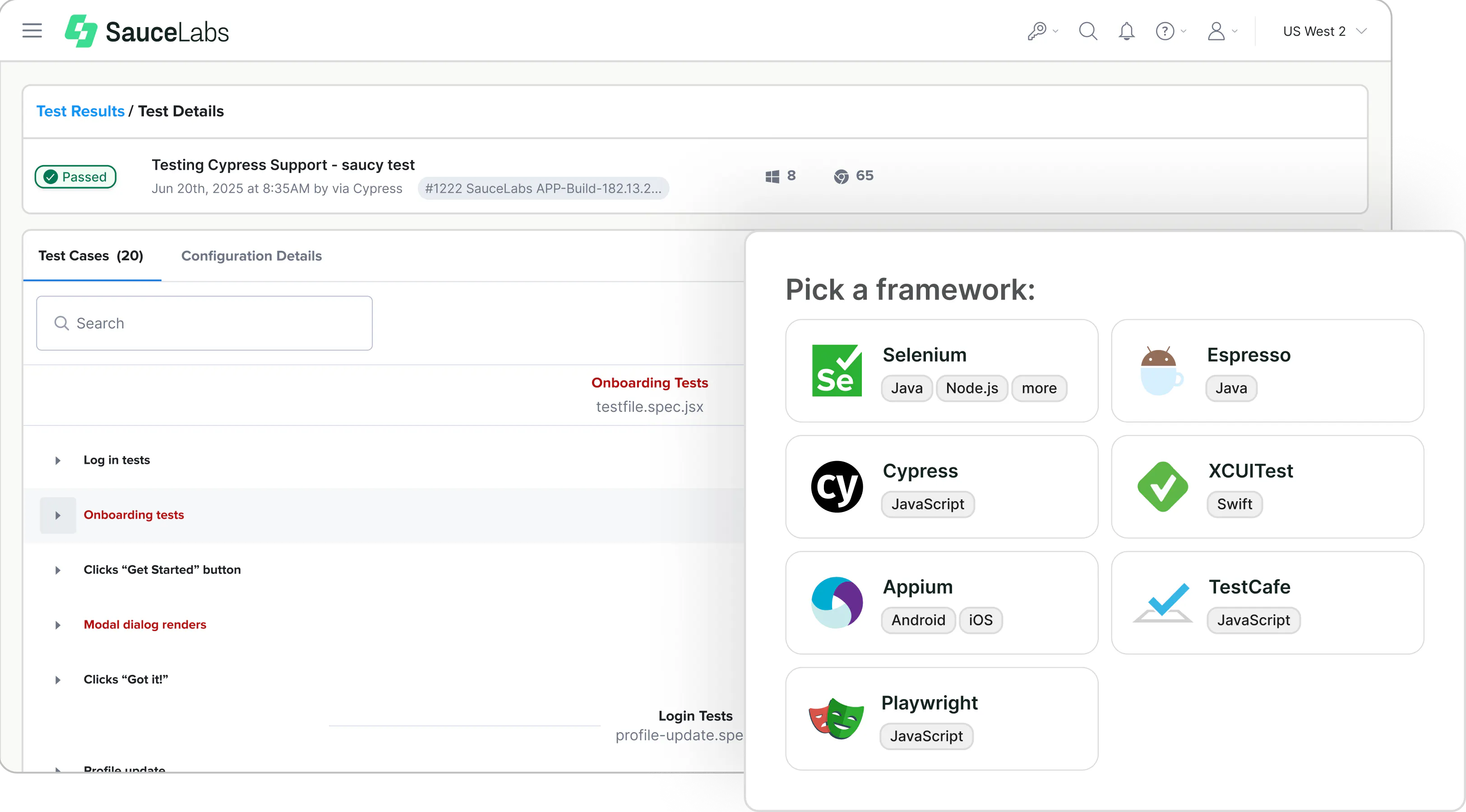Pick the Espresso framework logo

[x=1162, y=370]
